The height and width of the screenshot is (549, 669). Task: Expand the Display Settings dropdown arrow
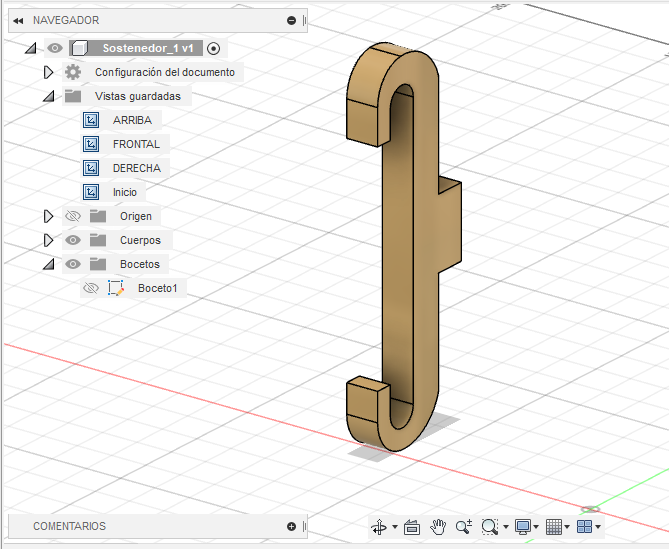point(536,527)
